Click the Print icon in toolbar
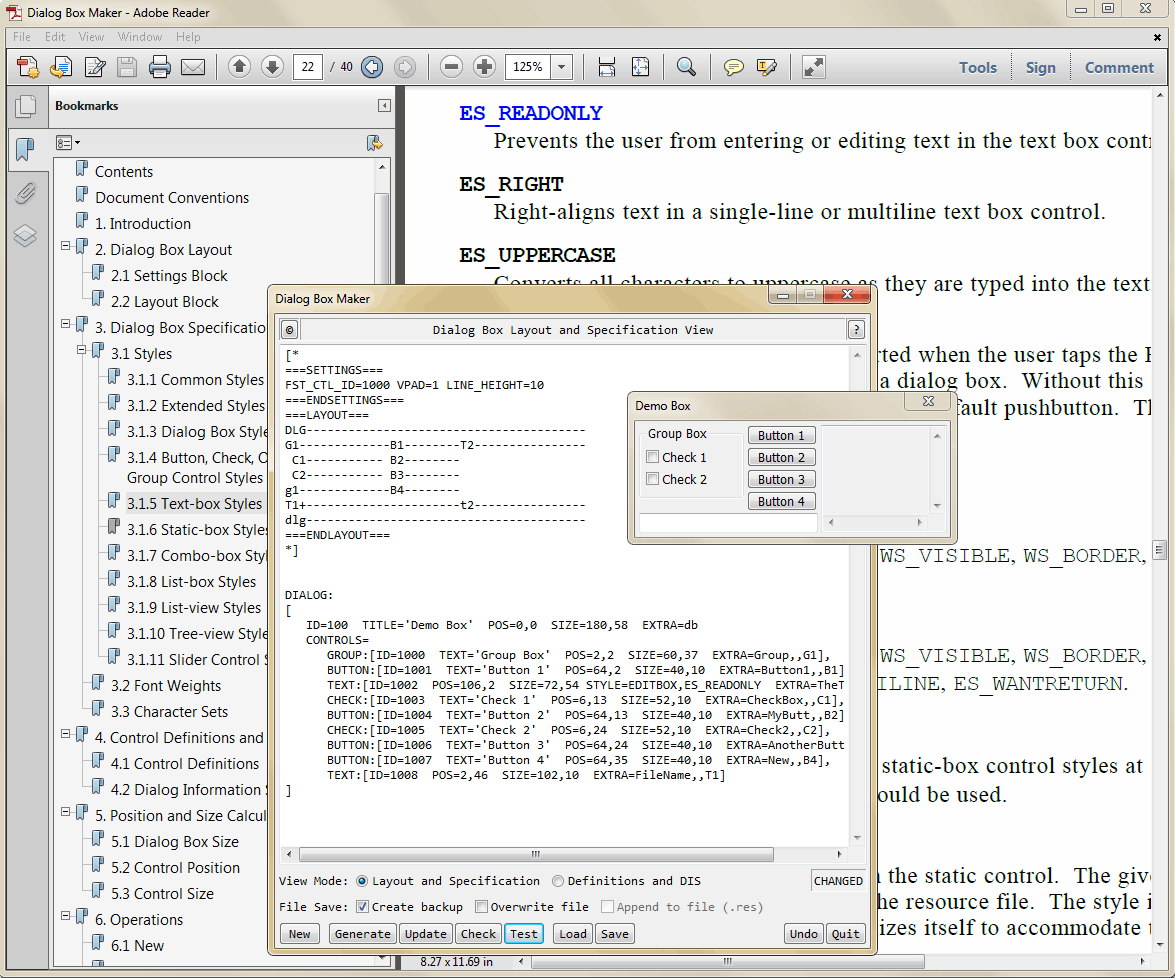The height and width of the screenshot is (978, 1175). [160, 67]
